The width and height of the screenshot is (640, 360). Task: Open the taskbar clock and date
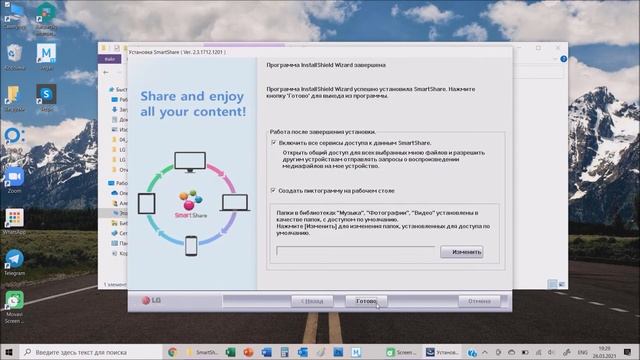pos(604,352)
